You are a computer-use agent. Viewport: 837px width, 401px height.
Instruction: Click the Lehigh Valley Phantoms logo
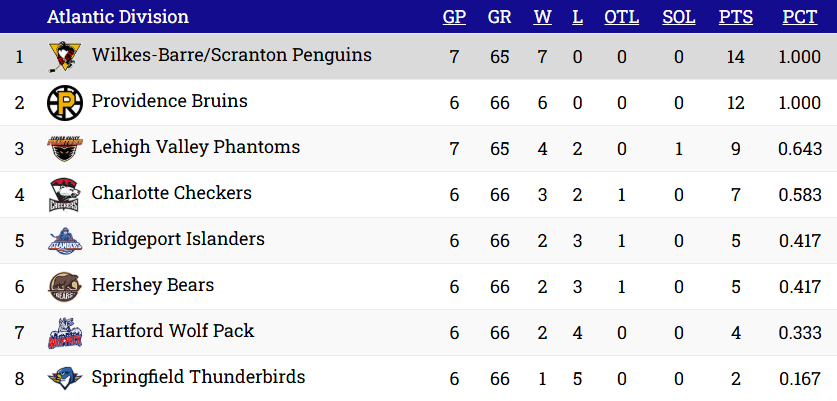pyautogui.click(x=62, y=149)
